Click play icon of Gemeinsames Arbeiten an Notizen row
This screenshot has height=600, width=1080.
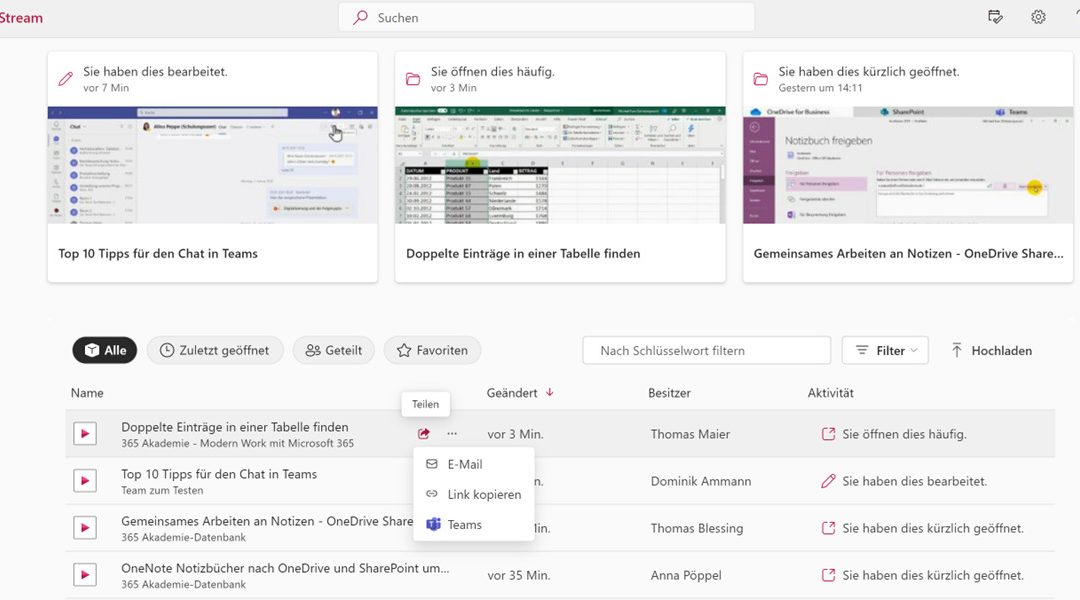[85, 528]
